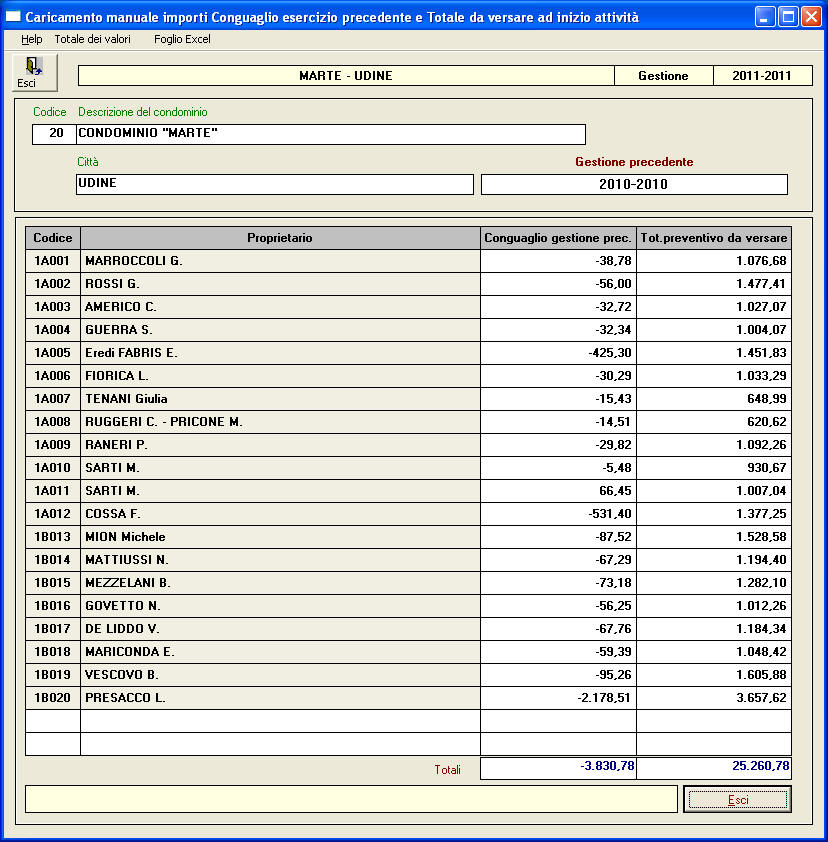The image size is (828, 842).
Task: Select conguaglio cell -5,48 in row 1A010
Action: coord(558,468)
